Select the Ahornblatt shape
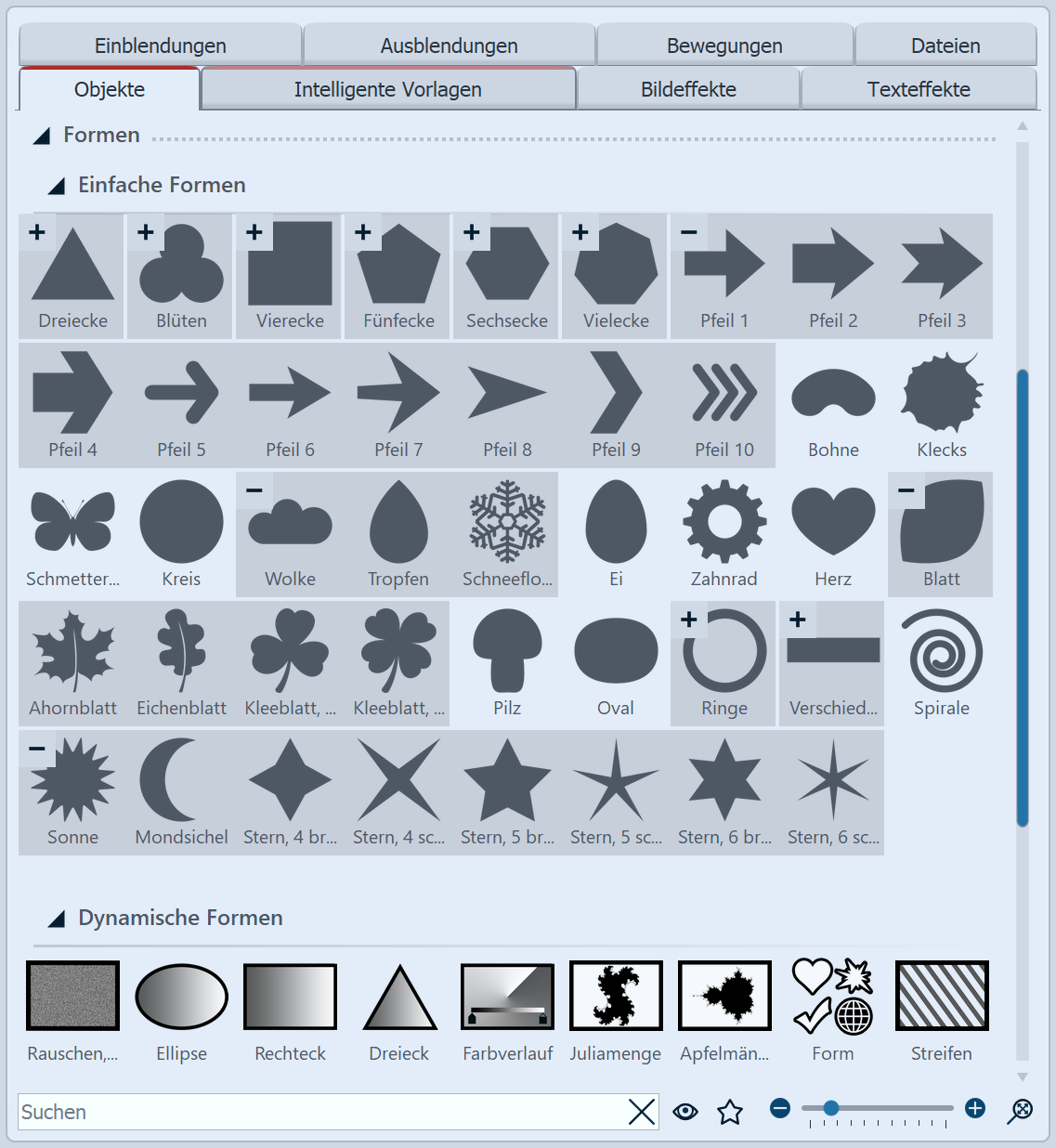This screenshot has width=1056, height=1148. point(72,655)
